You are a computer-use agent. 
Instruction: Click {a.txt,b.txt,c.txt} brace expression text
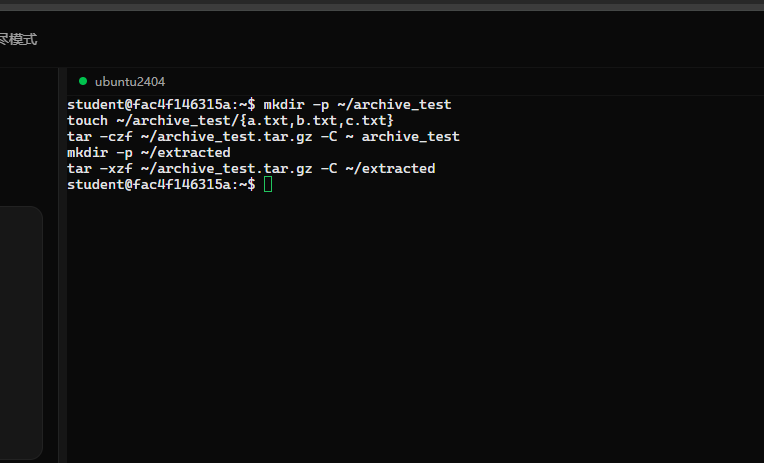(316, 120)
